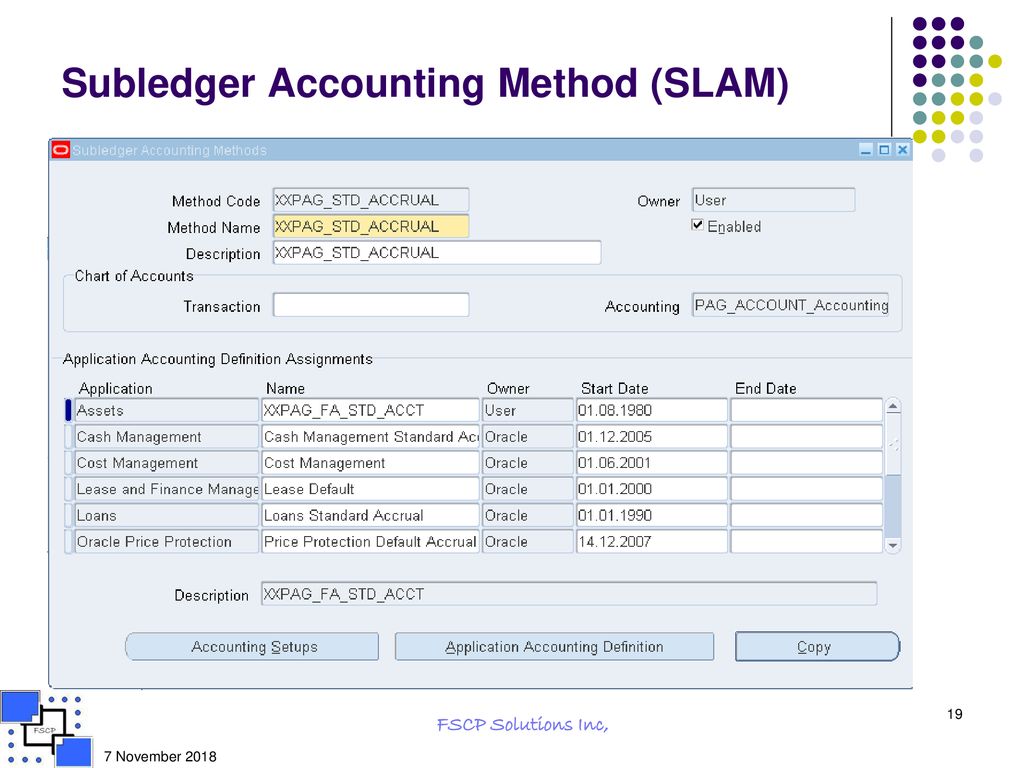Click the Owner field showing User
Viewport: 1024px width, 768px height.
(773, 200)
